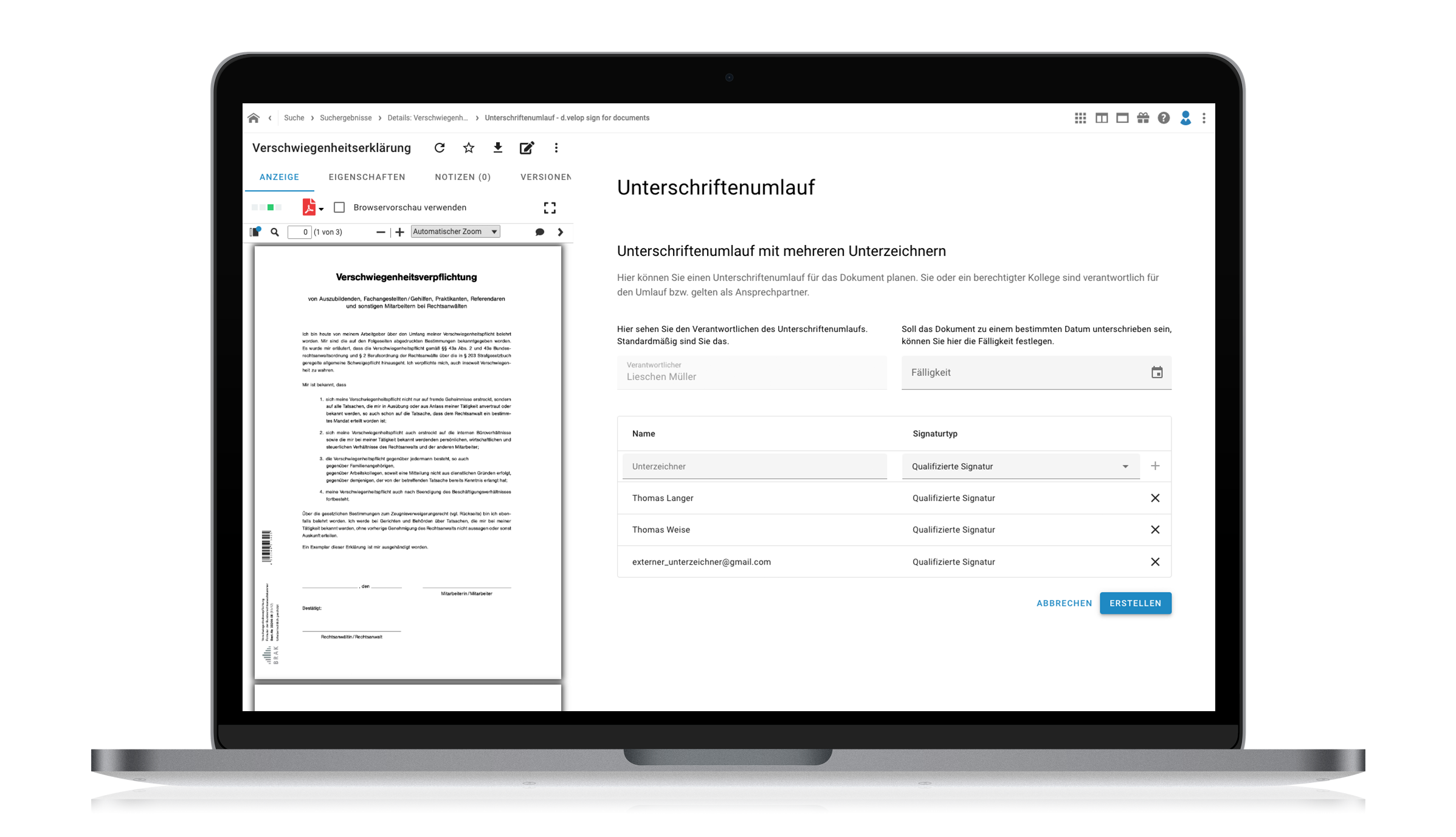Click the ABBRECHEN button

(1063, 602)
